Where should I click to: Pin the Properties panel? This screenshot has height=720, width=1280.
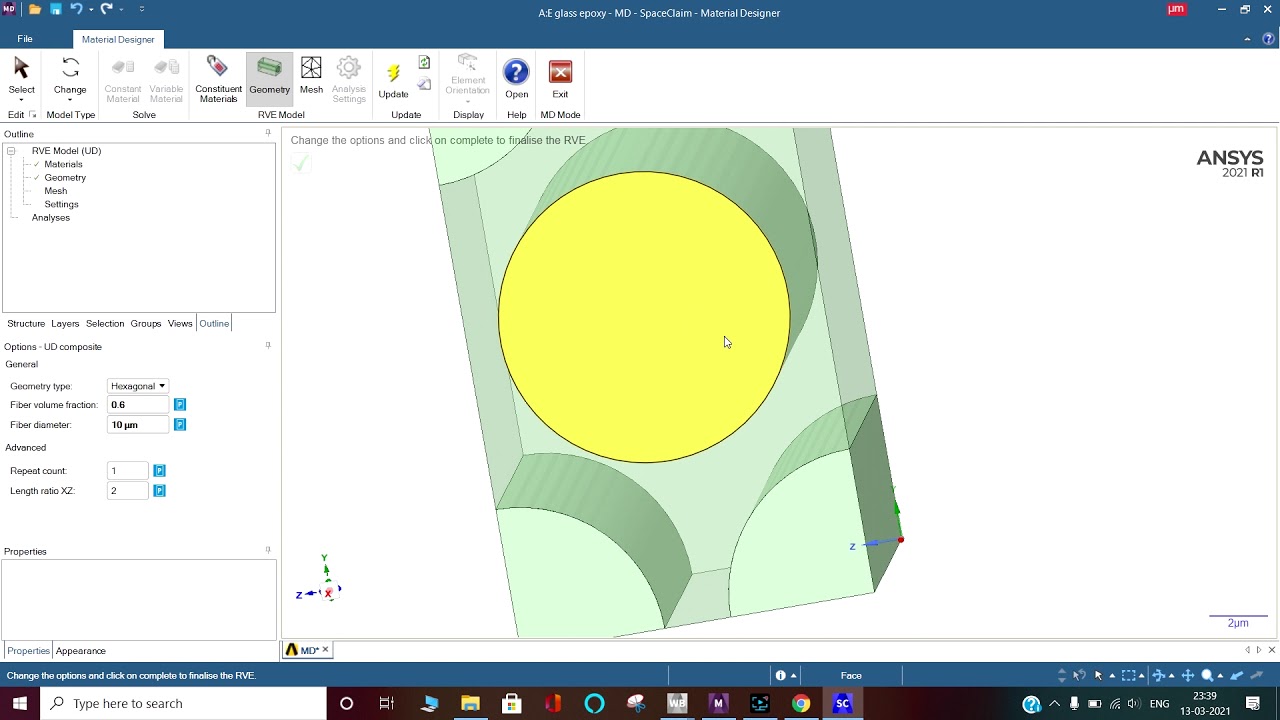click(267, 551)
